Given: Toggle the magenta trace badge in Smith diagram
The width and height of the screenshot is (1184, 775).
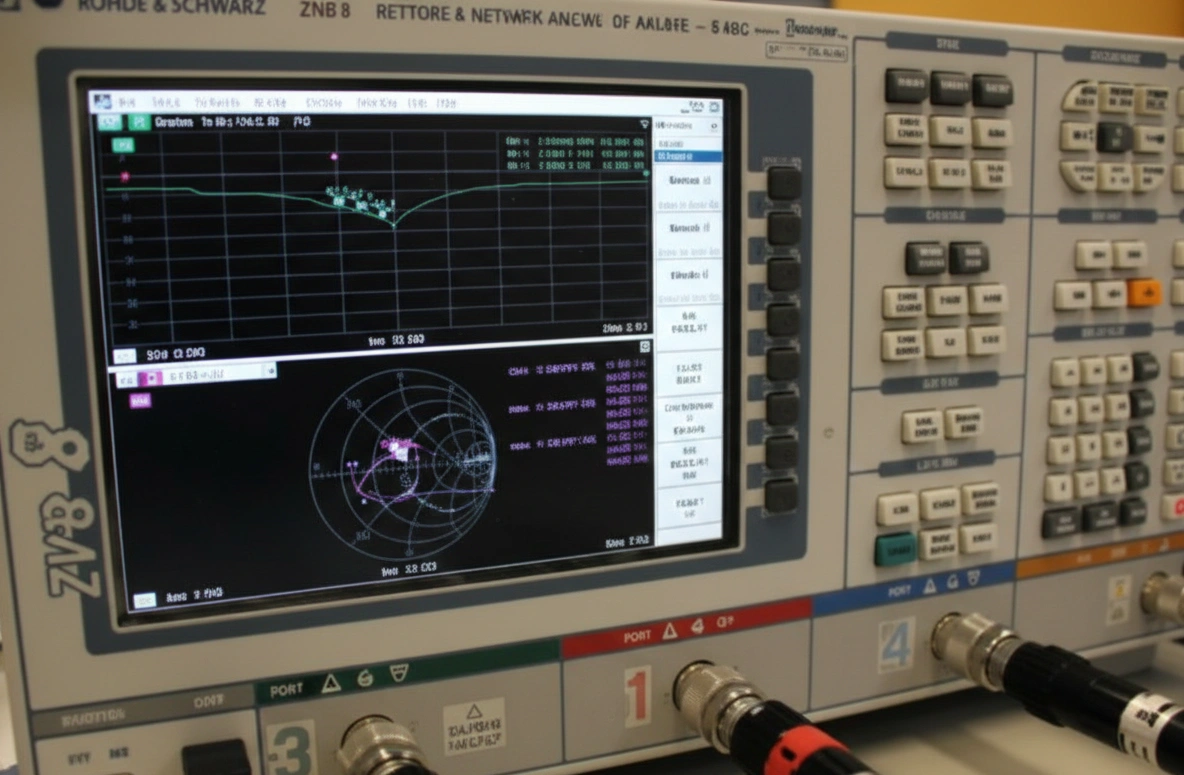Looking at the screenshot, I should (x=140, y=400).
